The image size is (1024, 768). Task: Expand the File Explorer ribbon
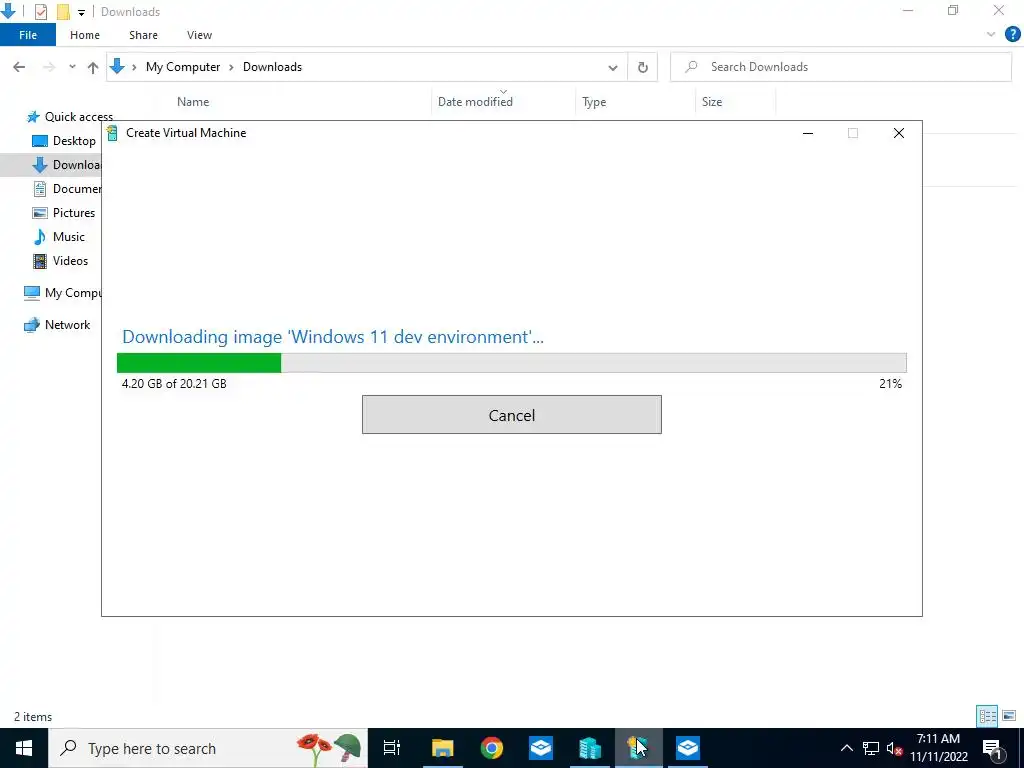(x=991, y=35)
